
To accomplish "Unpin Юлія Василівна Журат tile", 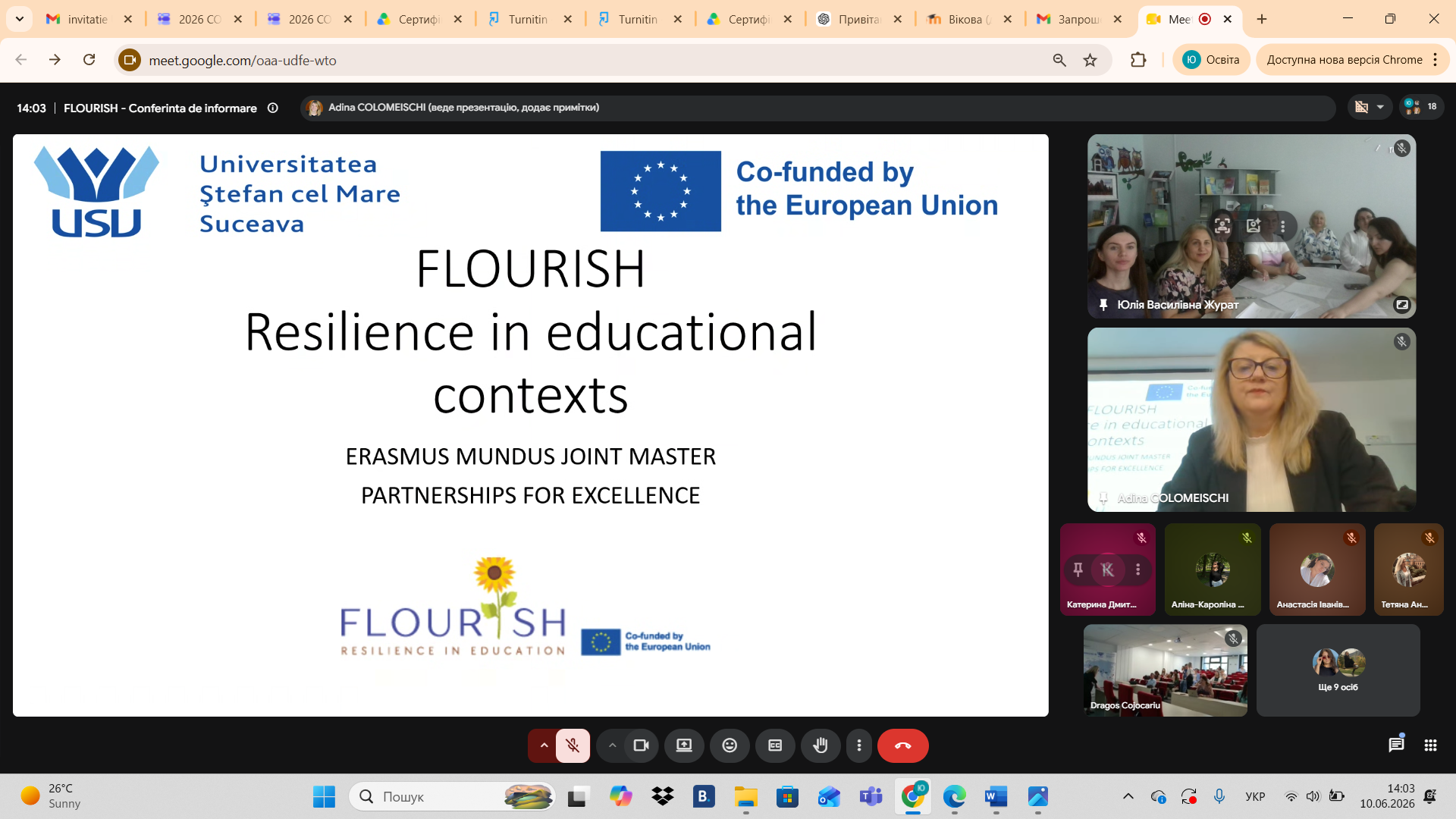I will coord(1103,305).
